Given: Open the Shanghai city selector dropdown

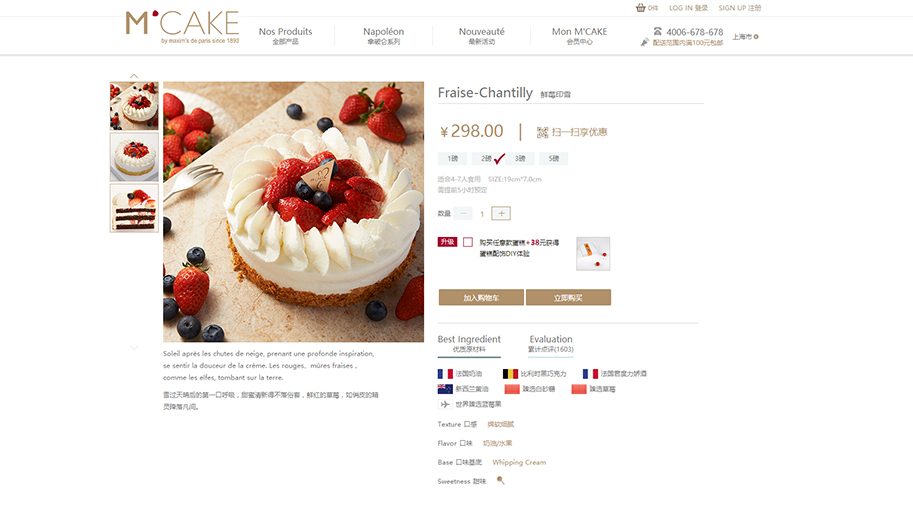Looking at the screenshot, I should [x=745, y=37].
